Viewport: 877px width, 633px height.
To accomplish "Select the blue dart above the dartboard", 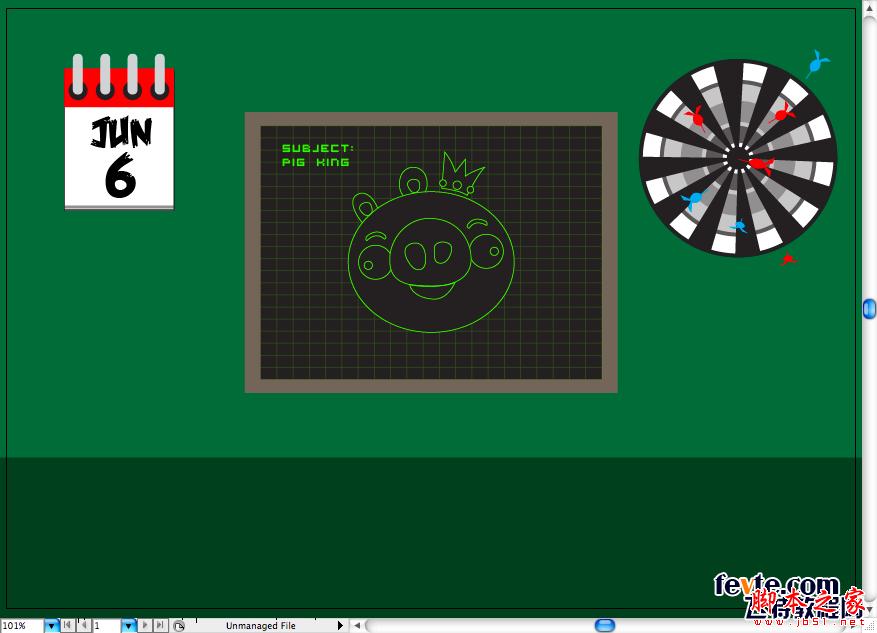I will tap(817, 64).
